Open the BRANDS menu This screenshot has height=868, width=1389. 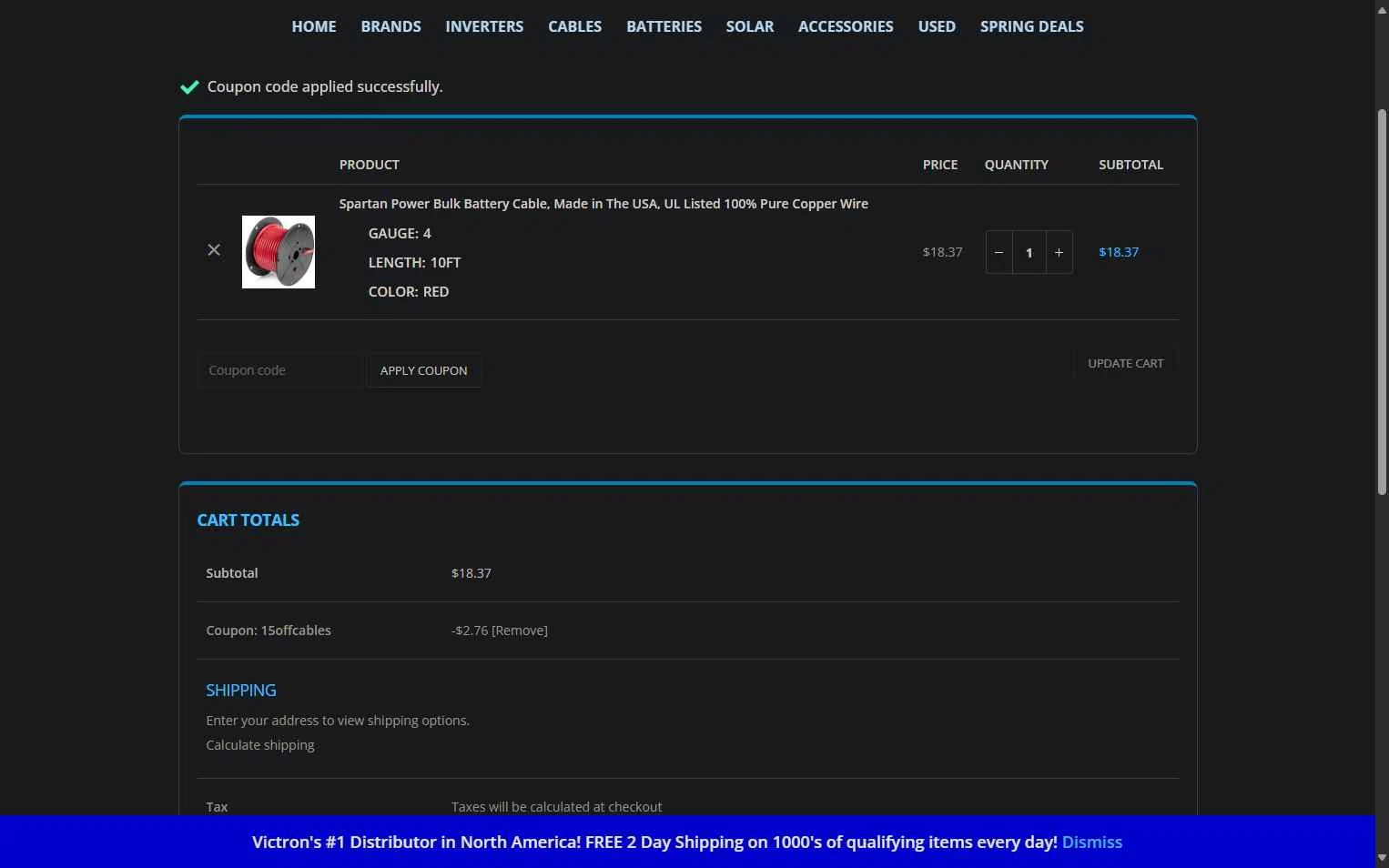390,26
